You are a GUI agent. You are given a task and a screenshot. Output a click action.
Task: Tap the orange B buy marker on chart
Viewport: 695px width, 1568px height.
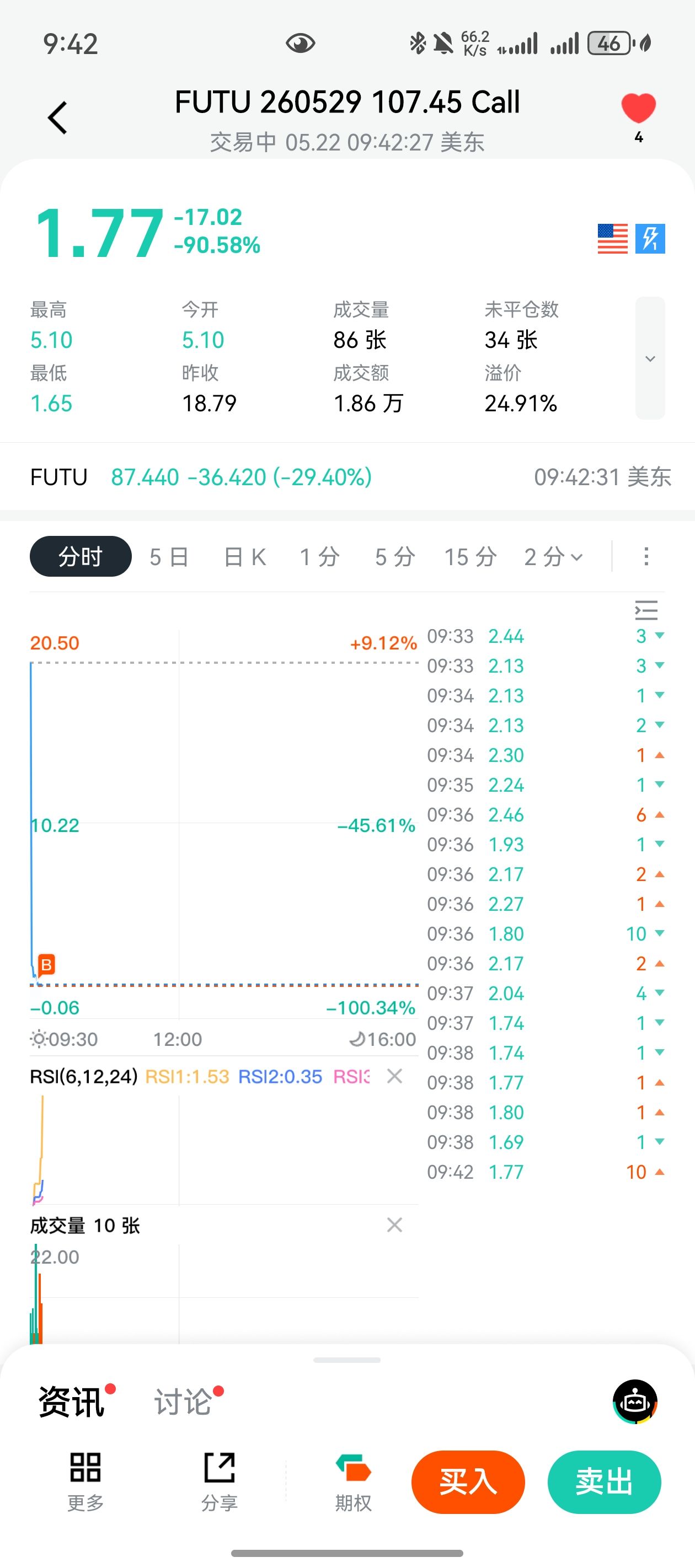pos(46,965)
